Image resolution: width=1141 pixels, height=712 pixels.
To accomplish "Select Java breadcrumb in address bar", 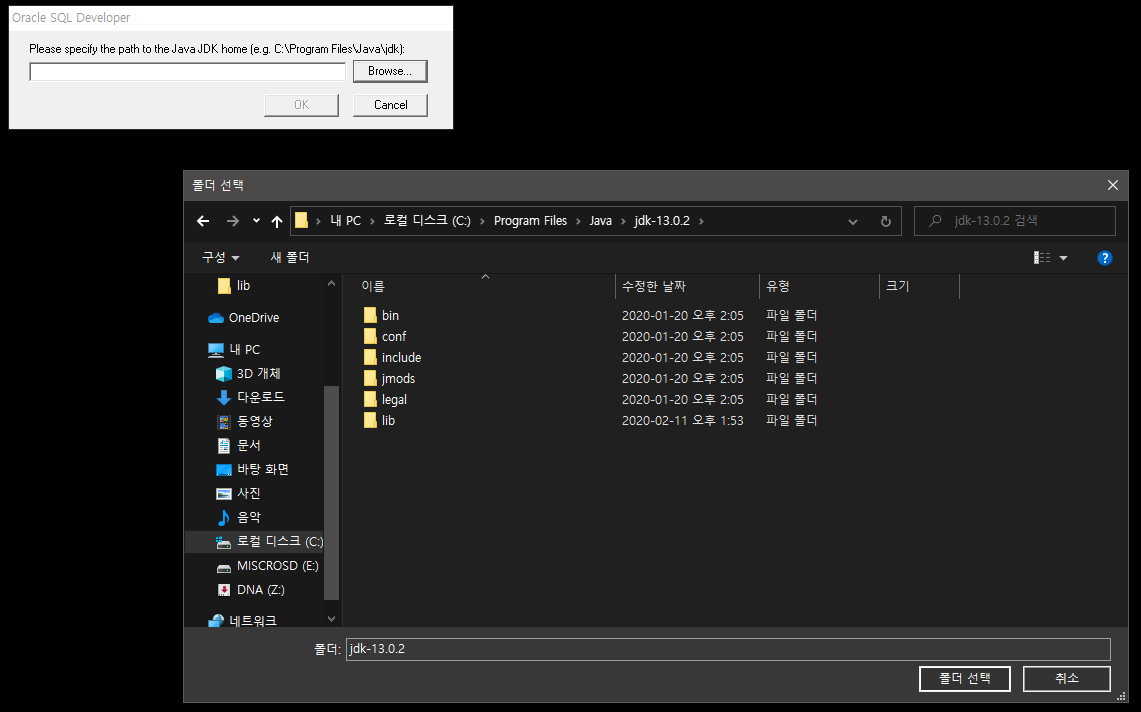I will 600,221.
